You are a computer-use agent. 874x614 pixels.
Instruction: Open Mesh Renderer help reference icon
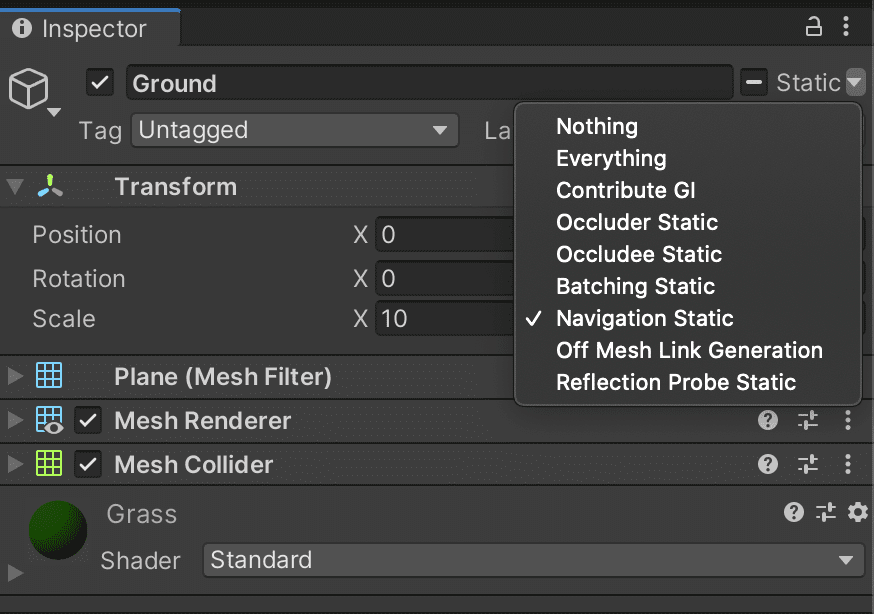768,420
